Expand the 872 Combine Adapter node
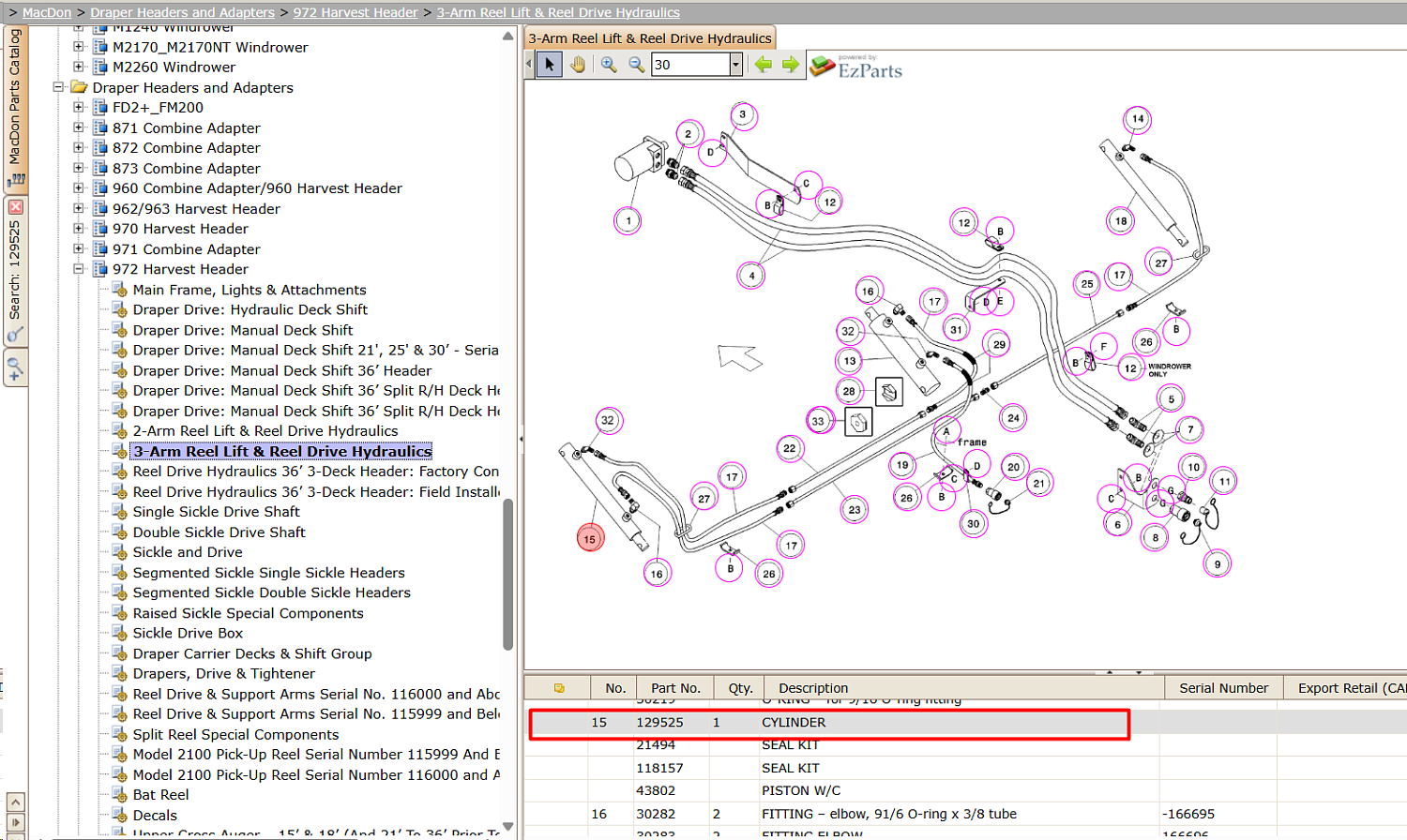Image resolution: width=1407 pixels, height=840 pixels. [79, 148]
